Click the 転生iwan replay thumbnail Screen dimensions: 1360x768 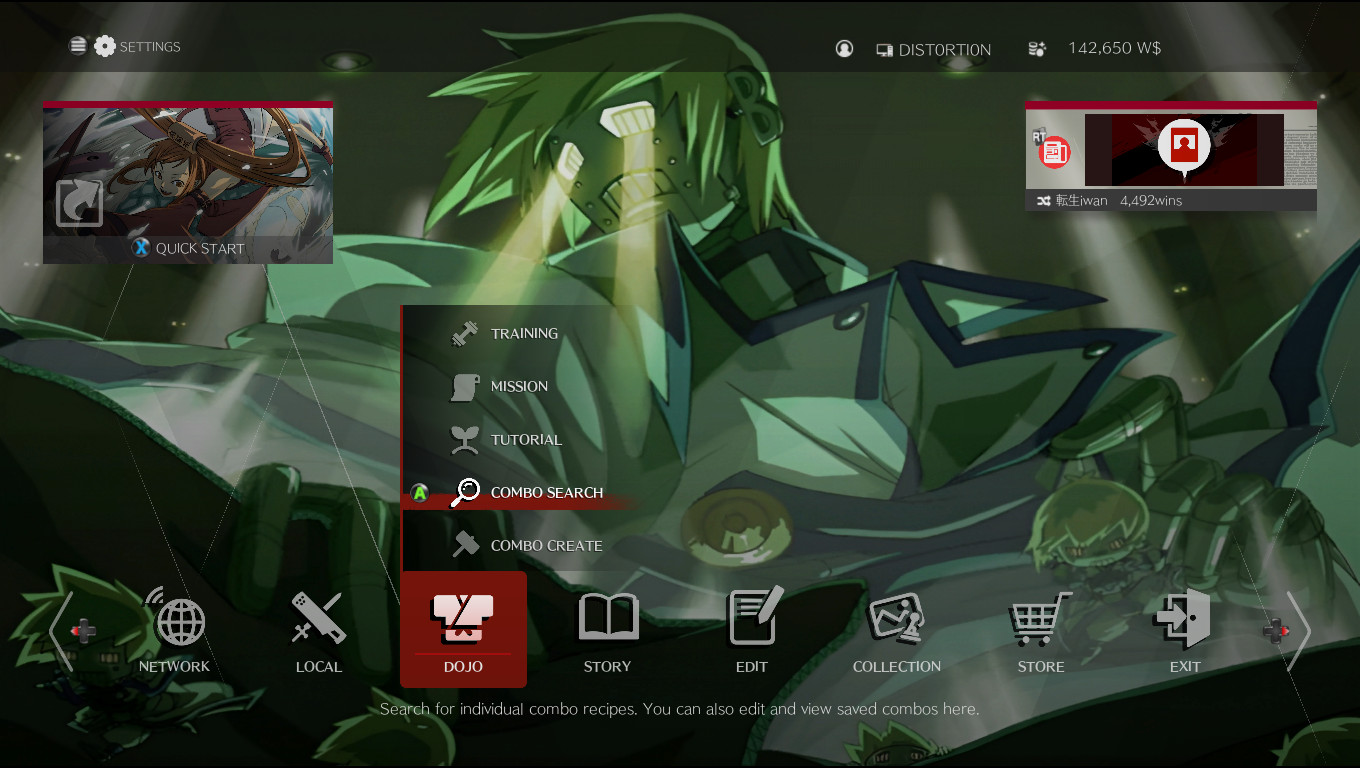(x=1184, y=150)
